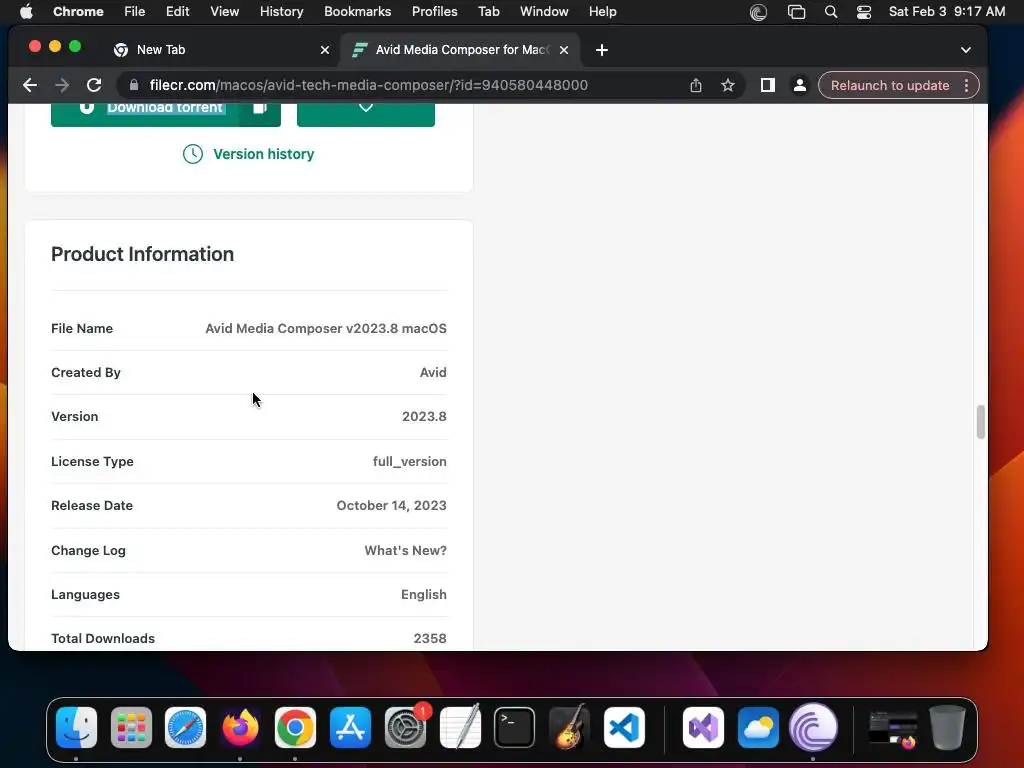Click the screen mirroring icon in menu bar
1024x768 pixels.
(796, 12)
